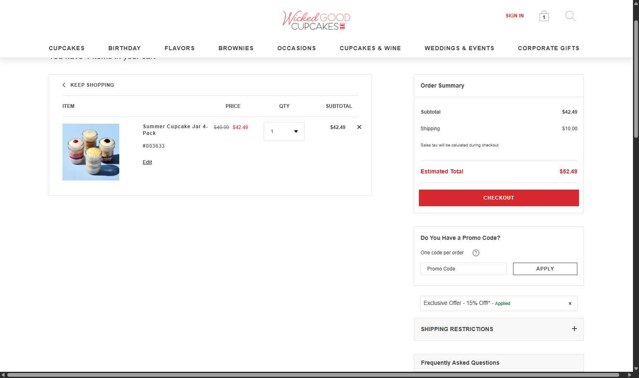
Task: Click the Order Summary heading
Action: [442, 86]
